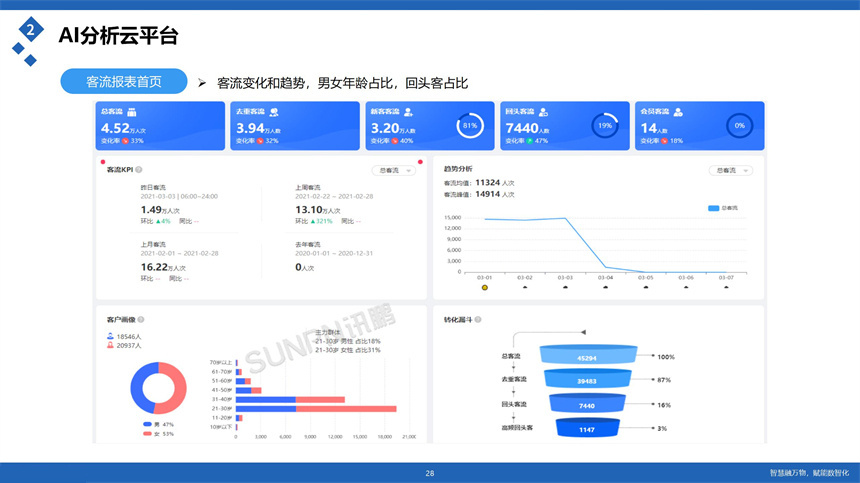
Task: Click the 昨日客流 value 1.49万人次
Action: (x=160, y=210)
